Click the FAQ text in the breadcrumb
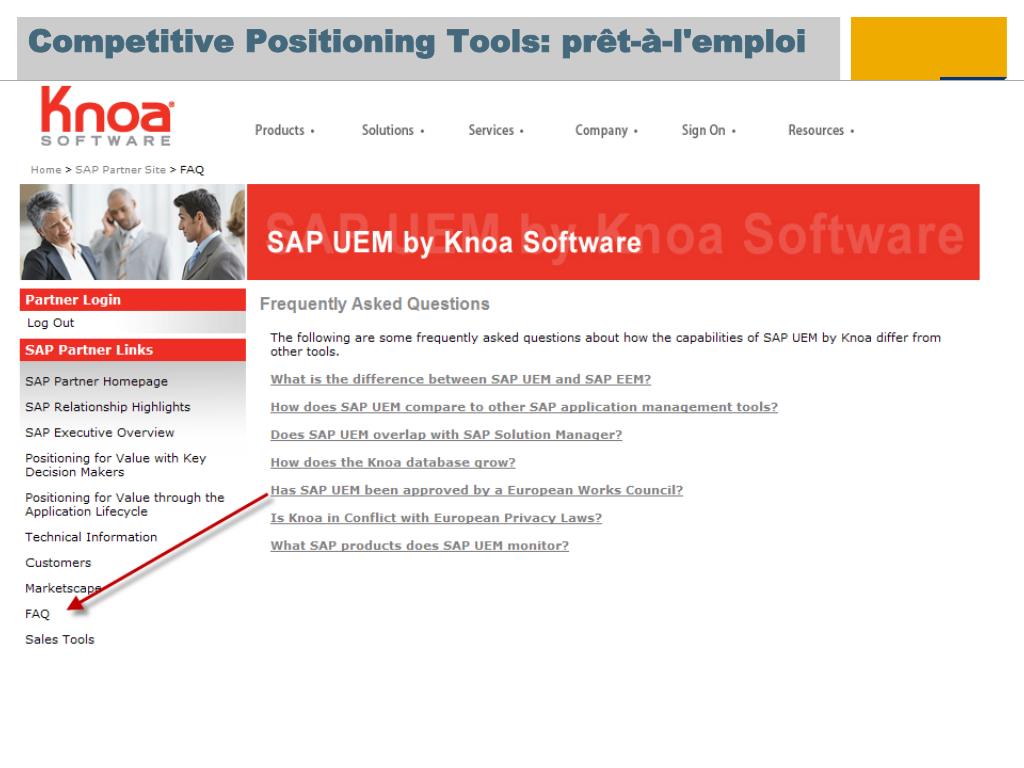Viewport: 1024px width, 768px height. pos(192,170)
